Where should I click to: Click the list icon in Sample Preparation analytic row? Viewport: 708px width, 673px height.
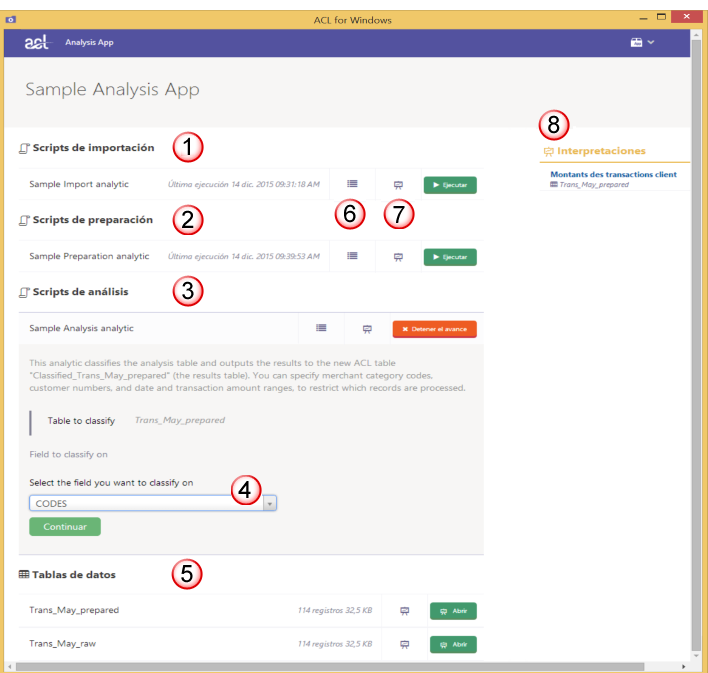(352, 256)
